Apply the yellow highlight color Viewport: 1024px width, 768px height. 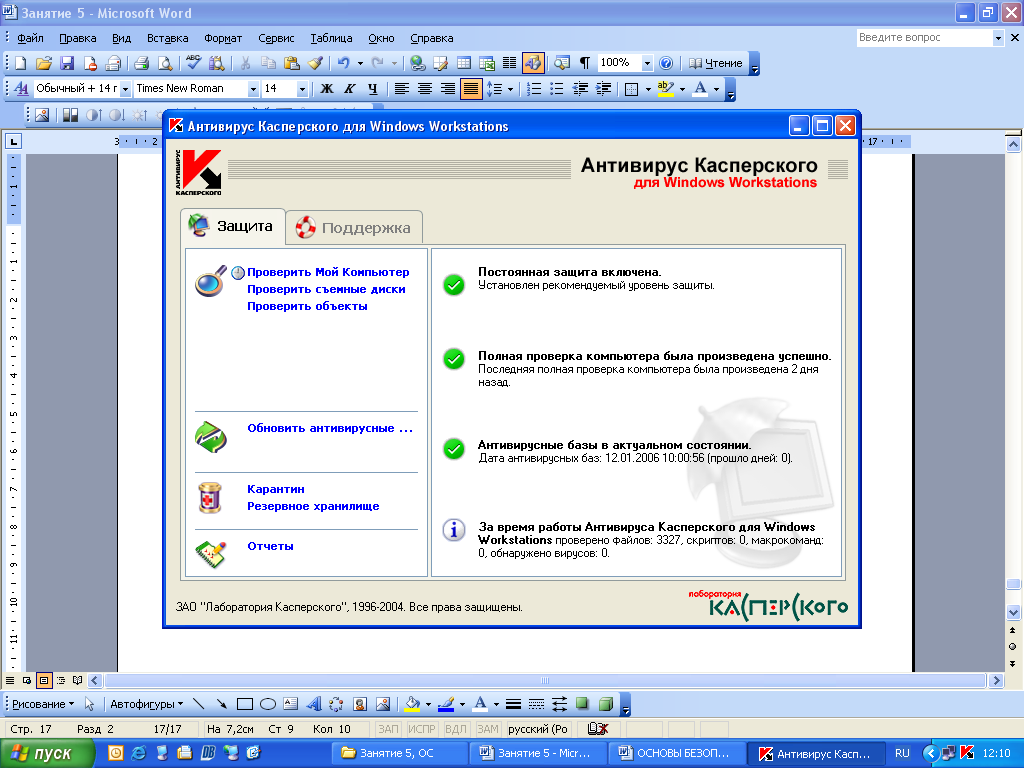pyautogui.click(x=665, y=89)
